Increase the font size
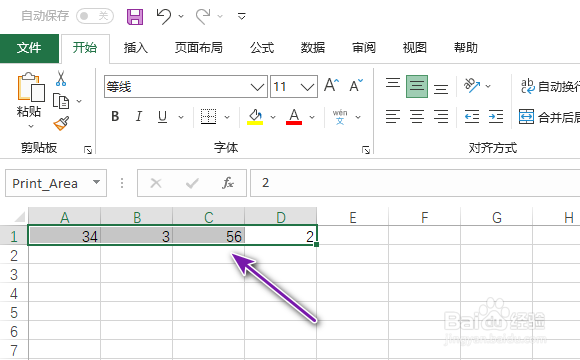580x360 pixels. (331, 85)
